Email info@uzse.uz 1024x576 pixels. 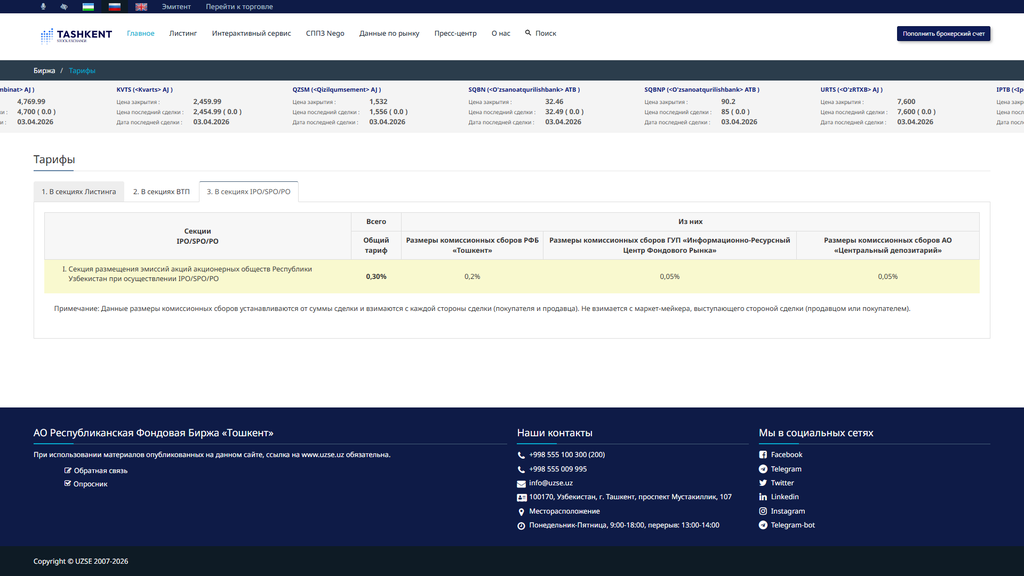[x=551, y=483]
